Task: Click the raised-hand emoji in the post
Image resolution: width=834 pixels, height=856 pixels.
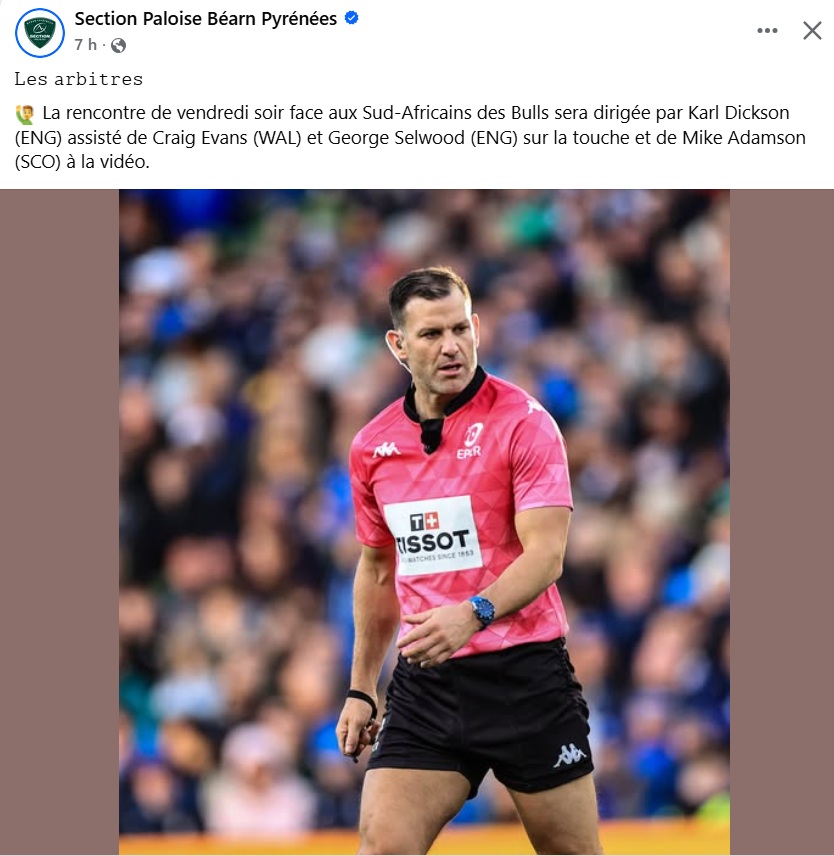Action: (25, 114)
